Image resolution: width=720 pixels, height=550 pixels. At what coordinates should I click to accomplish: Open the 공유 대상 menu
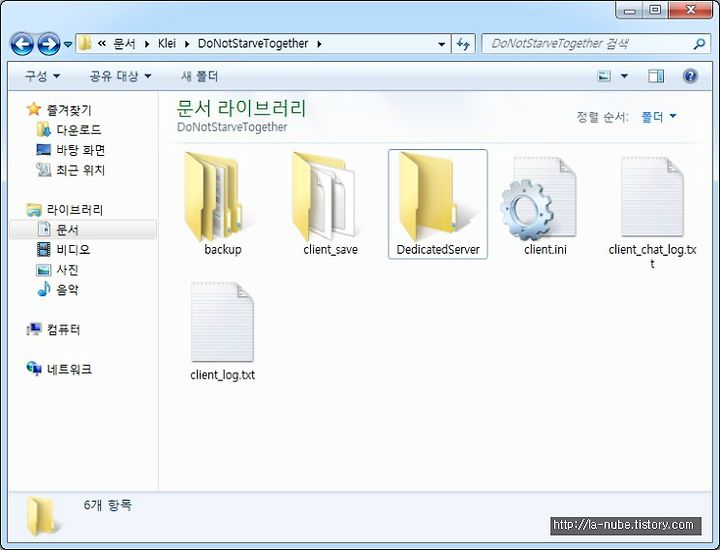[120, 76]
